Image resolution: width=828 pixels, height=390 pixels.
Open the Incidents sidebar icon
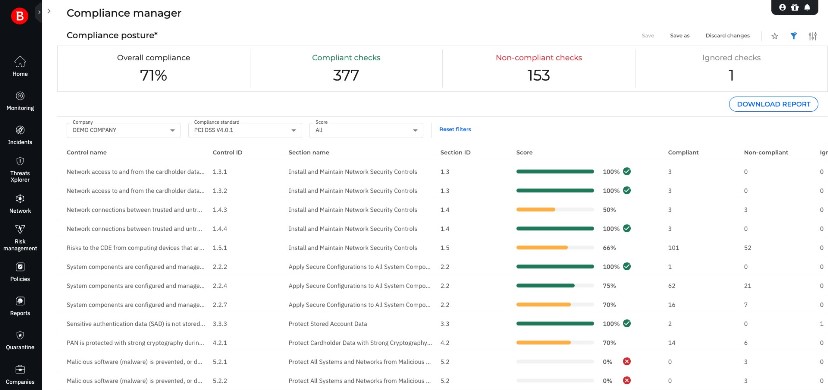(20, 135)
